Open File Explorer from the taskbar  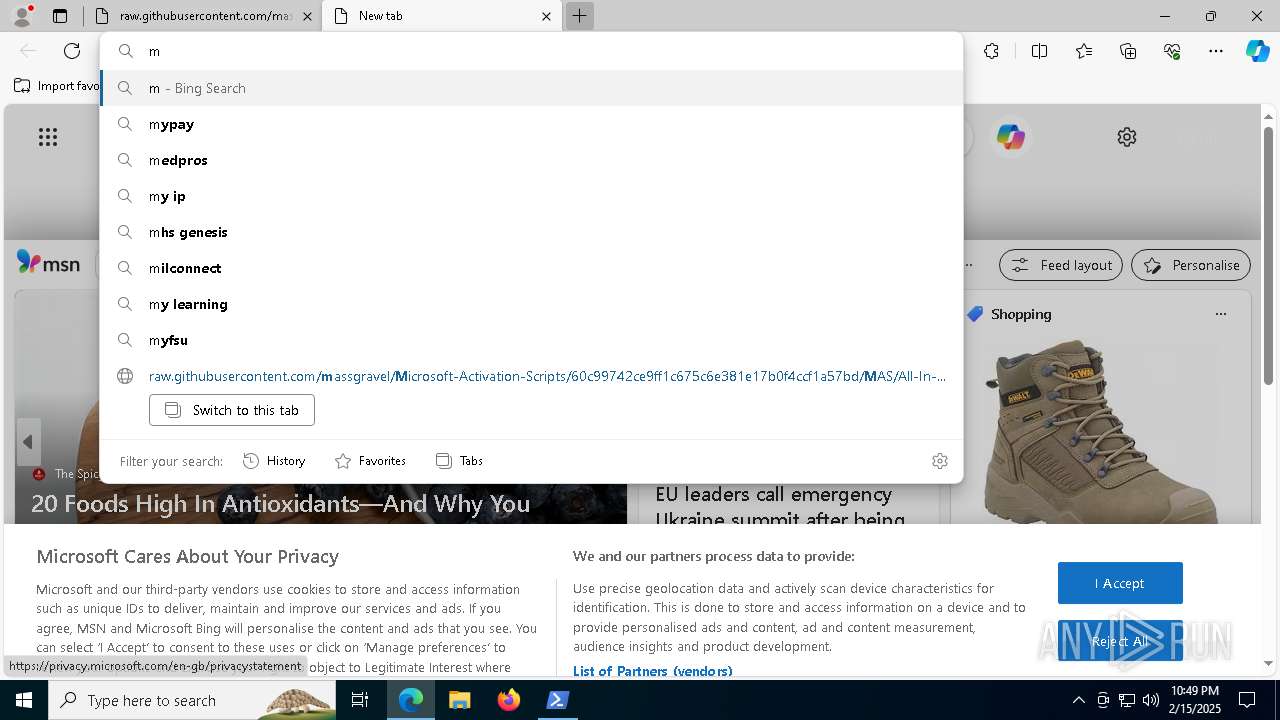(459, 700)
